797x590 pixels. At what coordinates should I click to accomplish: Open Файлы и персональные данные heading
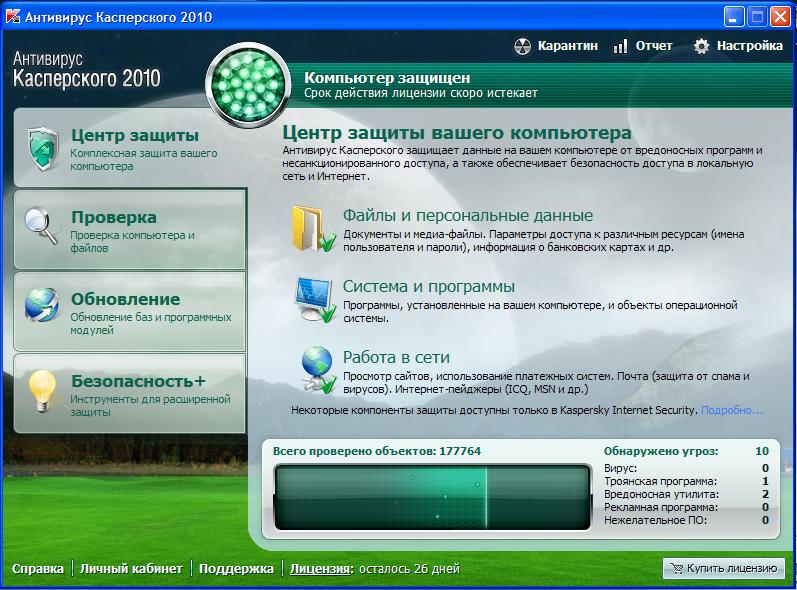[468, 215]
